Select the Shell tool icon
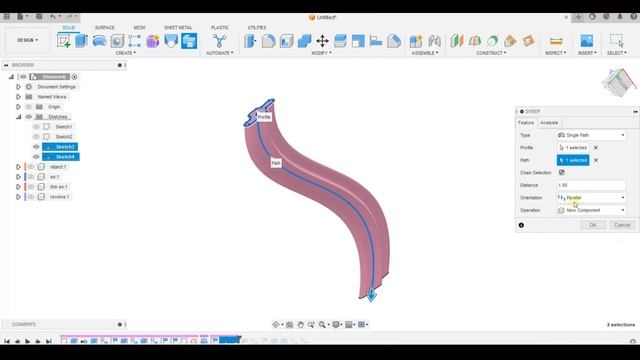 286,41
